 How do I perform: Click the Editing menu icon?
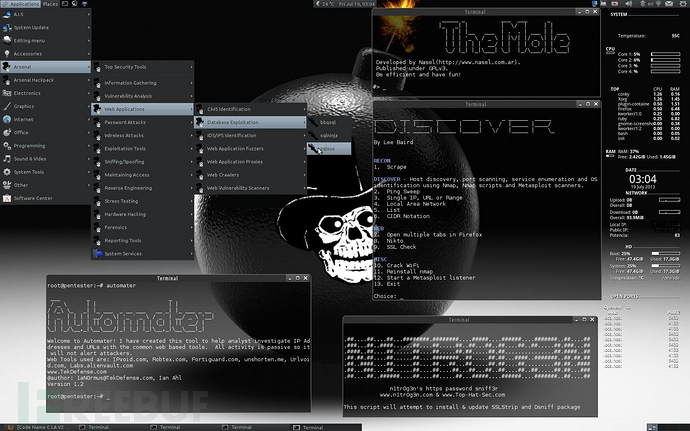click(x=7, y=41)
